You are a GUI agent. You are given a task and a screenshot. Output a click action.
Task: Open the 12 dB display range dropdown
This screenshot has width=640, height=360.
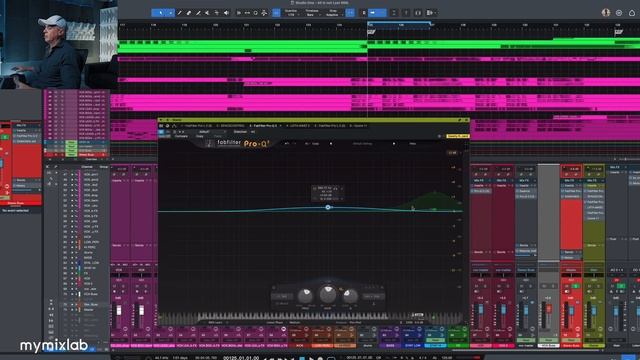(x=452, y=153)
